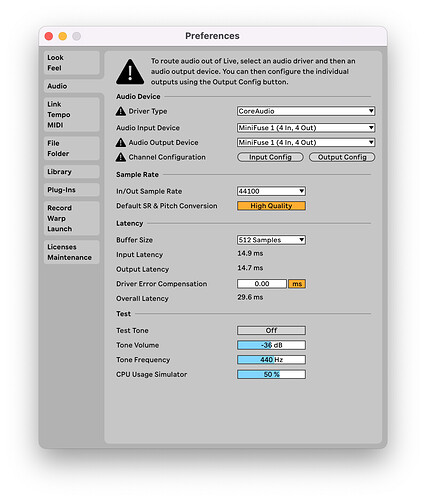Switch to the Library tab

pyautogui.click(x=71, y=172)
